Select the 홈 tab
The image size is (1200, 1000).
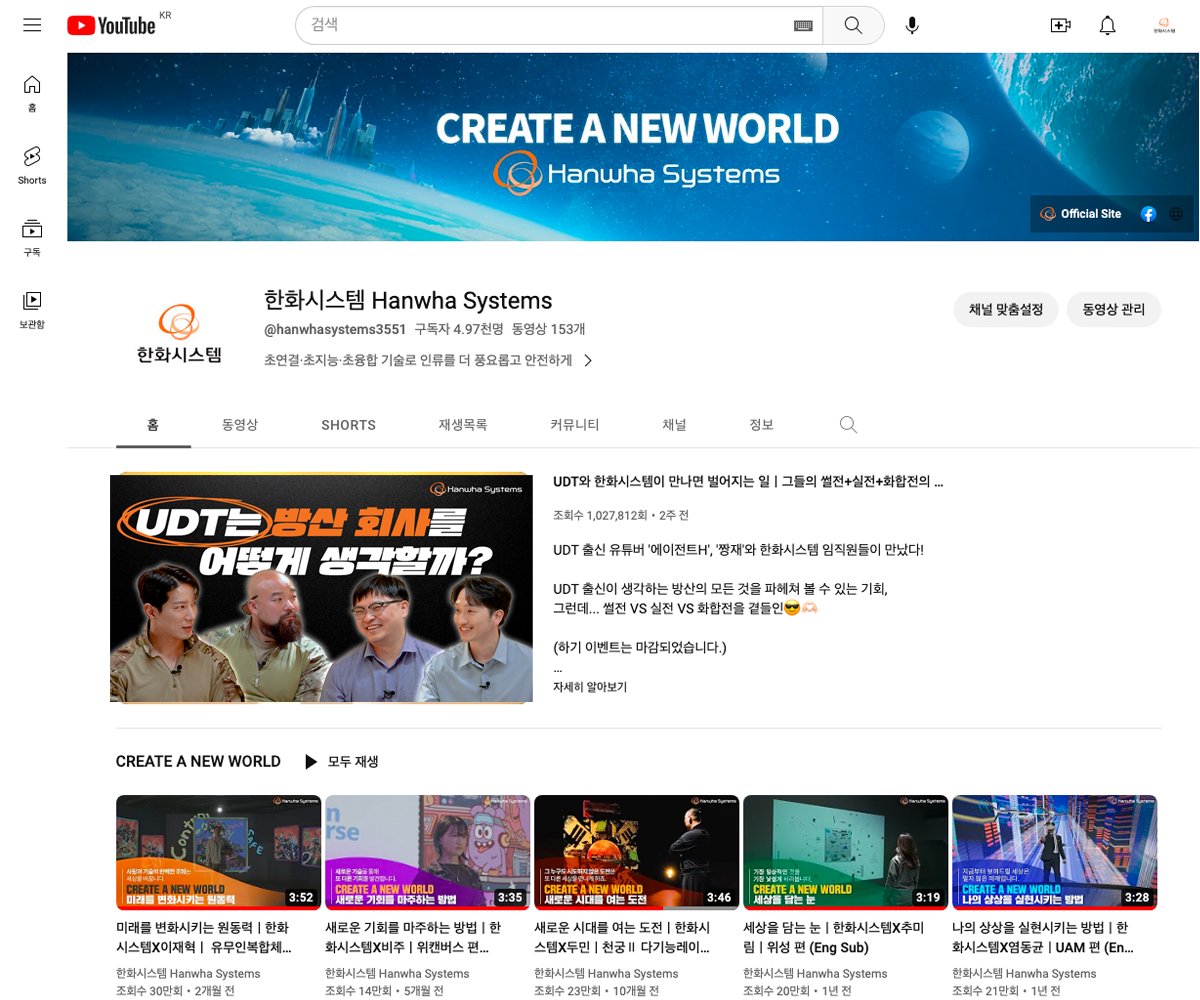click(153, 425)
